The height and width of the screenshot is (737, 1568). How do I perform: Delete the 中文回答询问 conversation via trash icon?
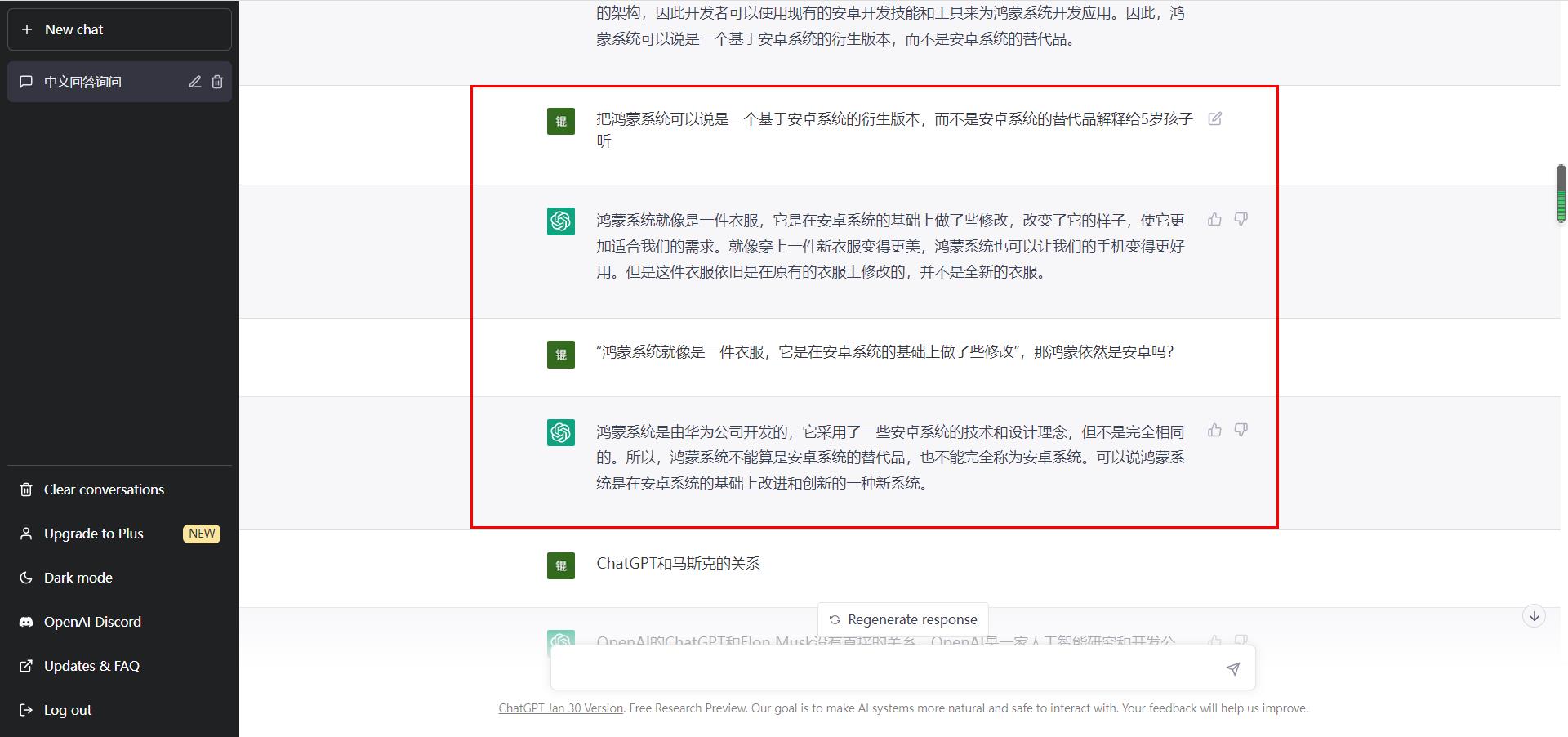[x=217, y=82]
